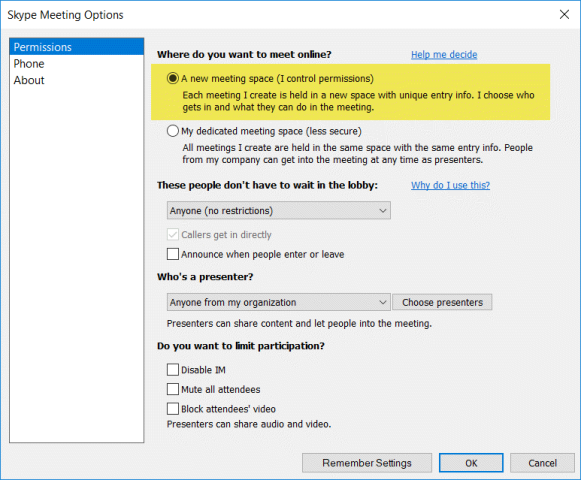Choose 'My dedicated meeting space' radio option
Viewport: 581px width, 480px height.
173,131
